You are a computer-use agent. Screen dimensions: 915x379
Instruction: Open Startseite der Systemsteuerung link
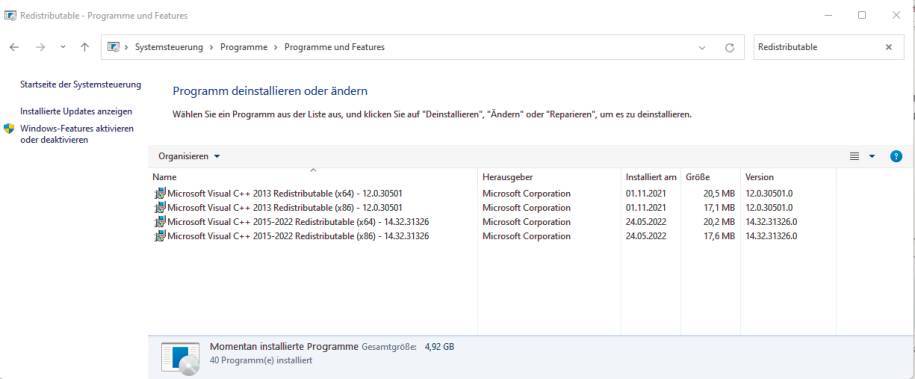pos(81,85)
